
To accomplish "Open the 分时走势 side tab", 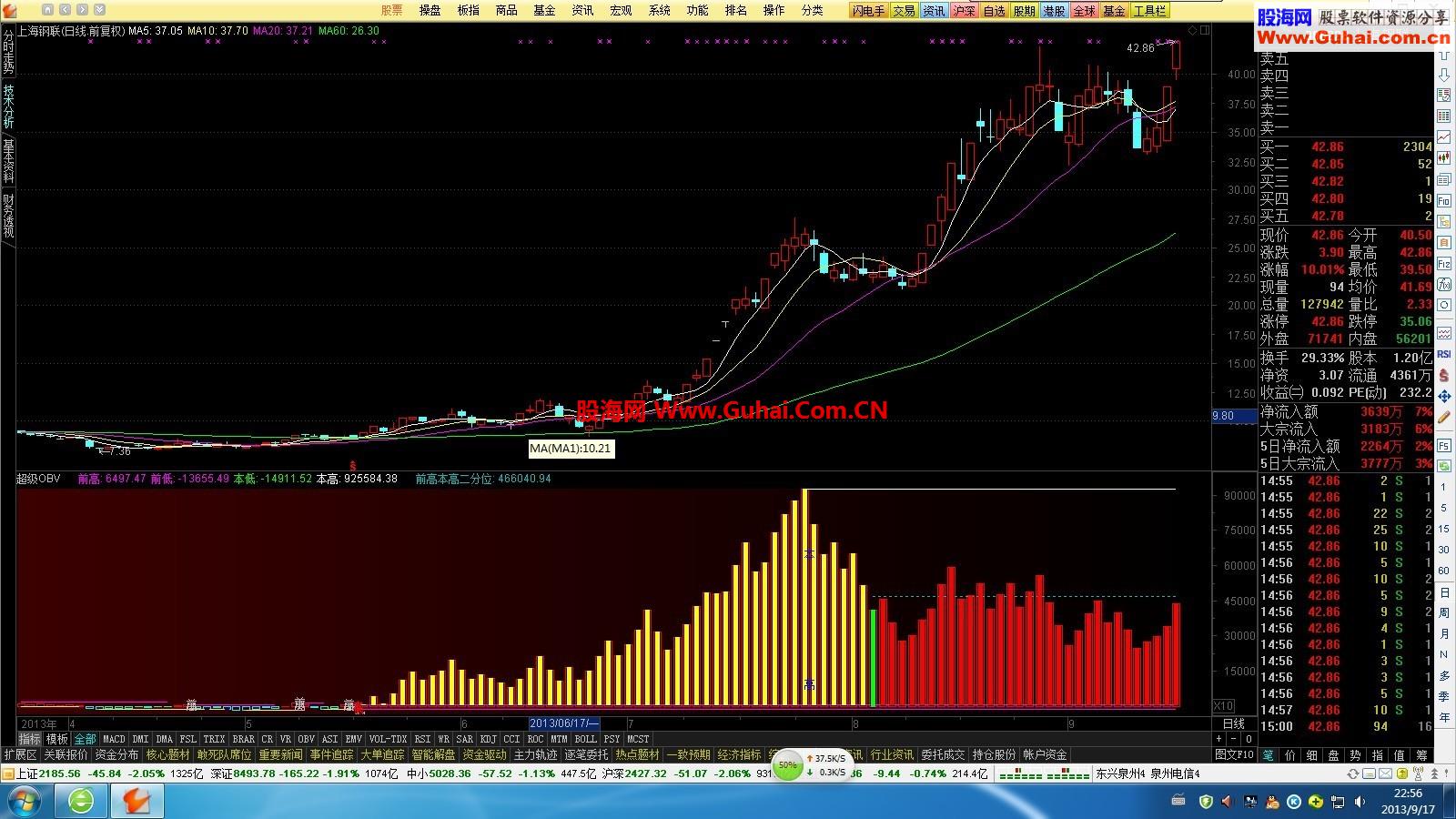I will click(8, 51).
